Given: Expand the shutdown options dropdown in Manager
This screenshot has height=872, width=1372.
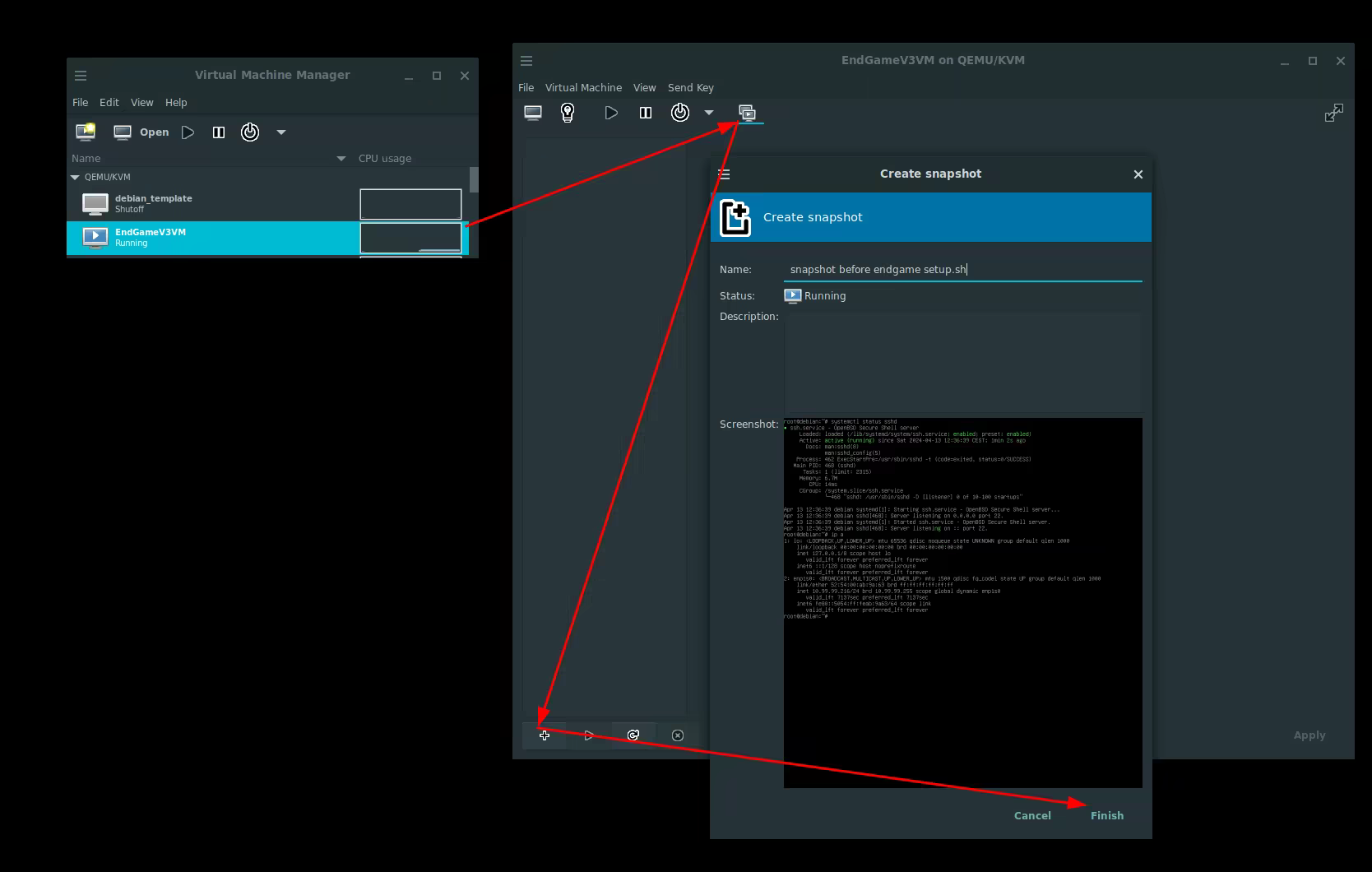Looking at the screenshot, I should [x=281, y=132].
